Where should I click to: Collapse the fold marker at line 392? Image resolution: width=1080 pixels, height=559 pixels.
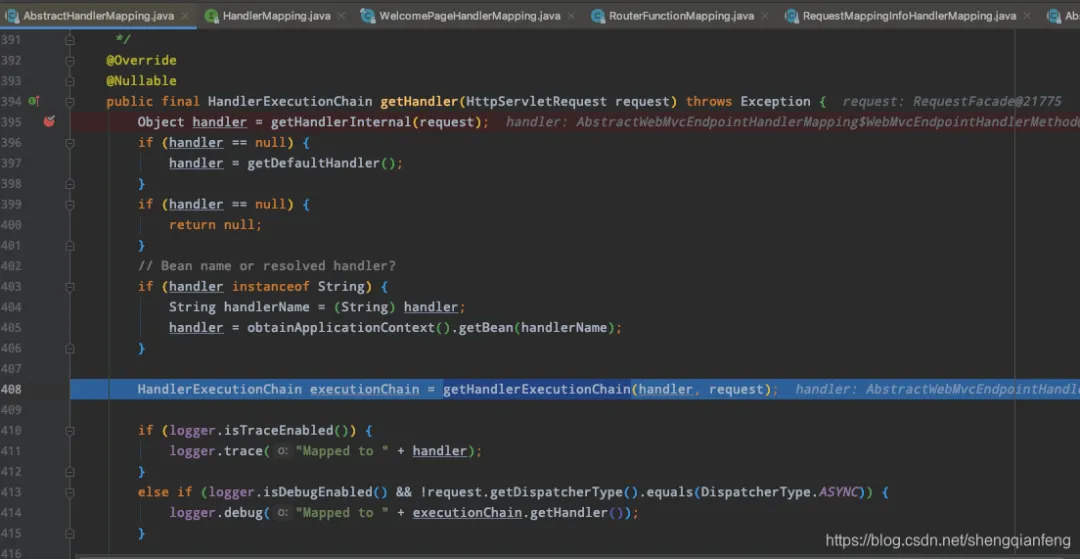pyautogui.click(x=70, y=61)
